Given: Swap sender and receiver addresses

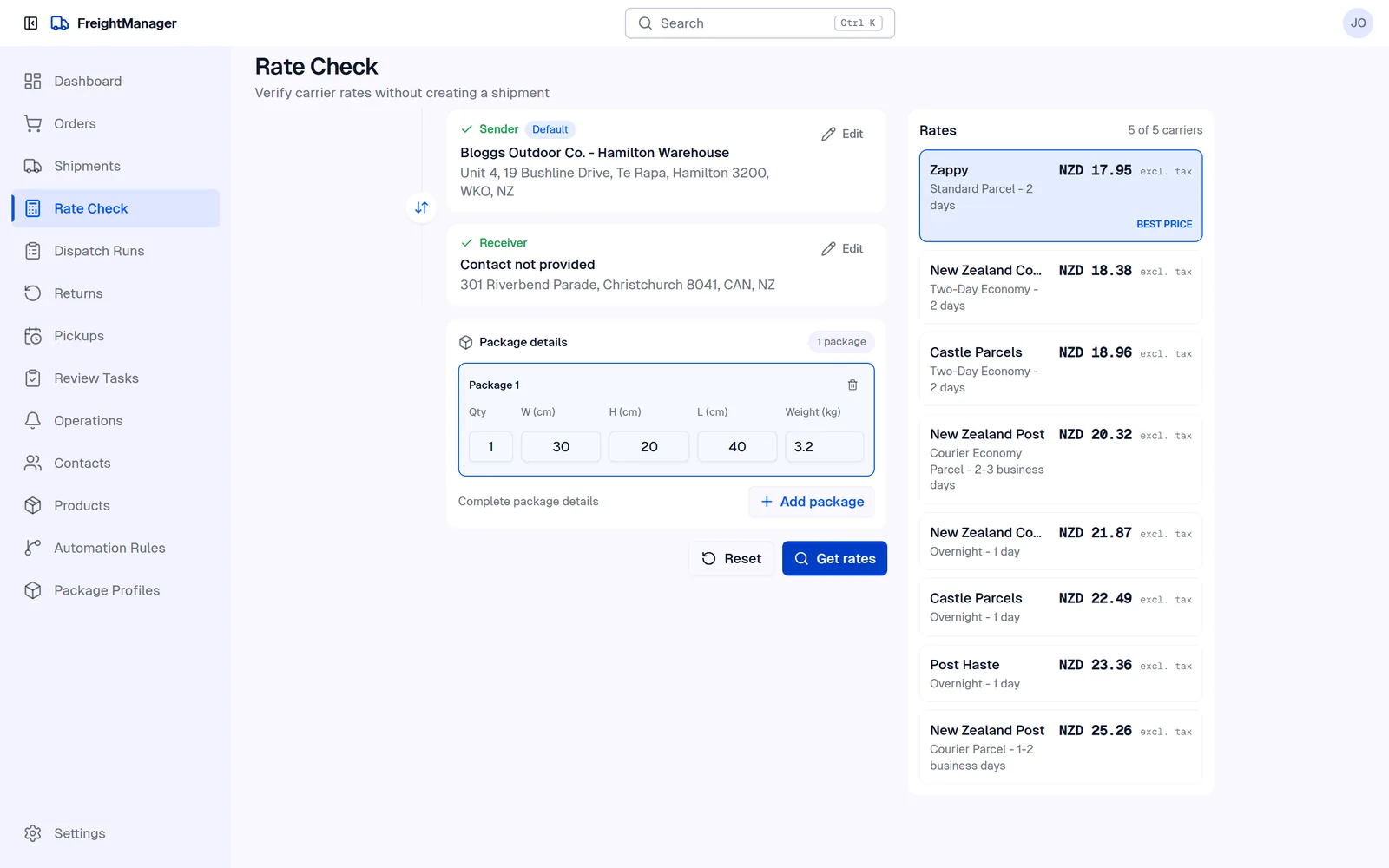Looking at the screenshot, I should 421,207.
